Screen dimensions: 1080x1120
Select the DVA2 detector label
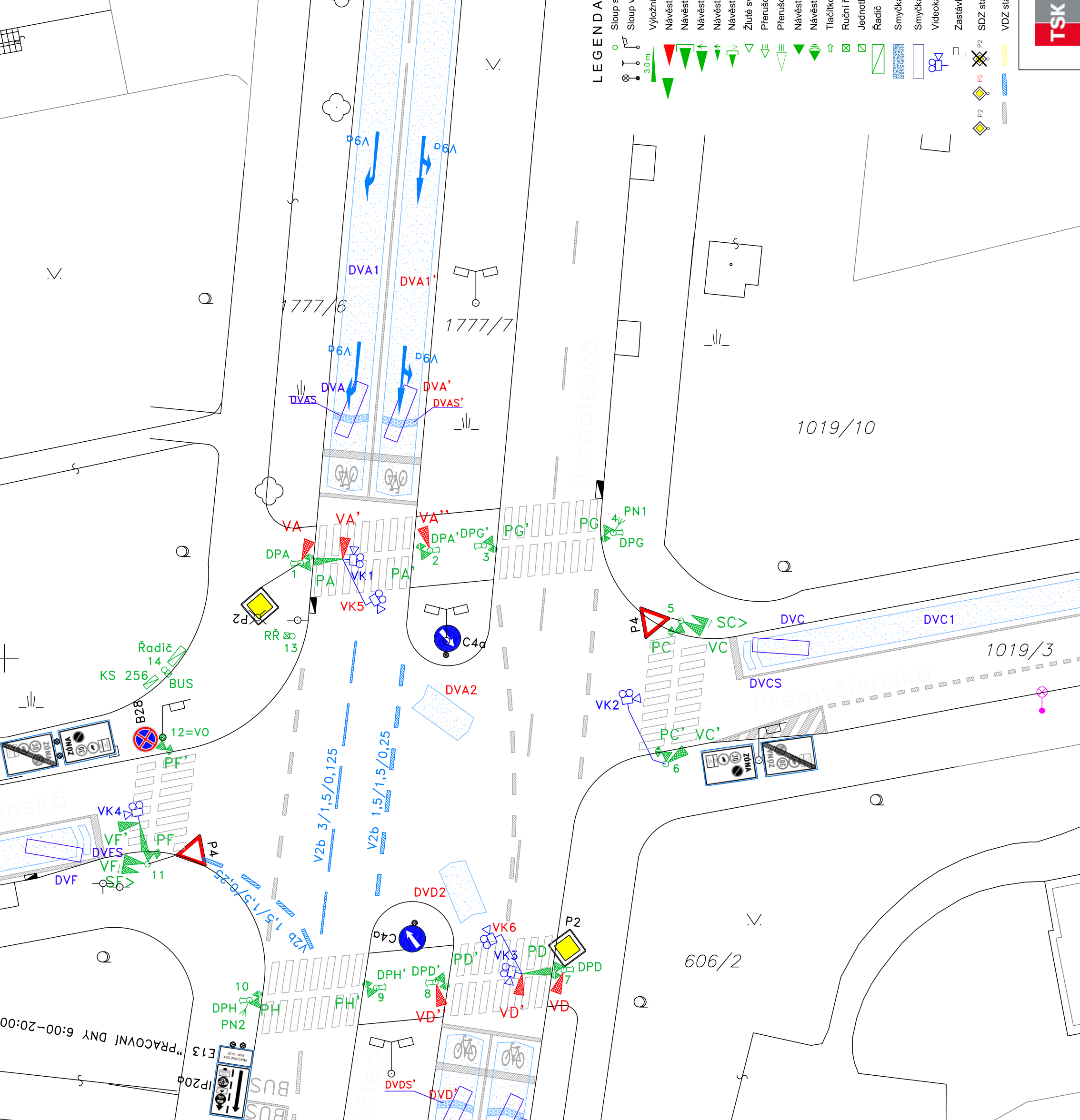461,690
